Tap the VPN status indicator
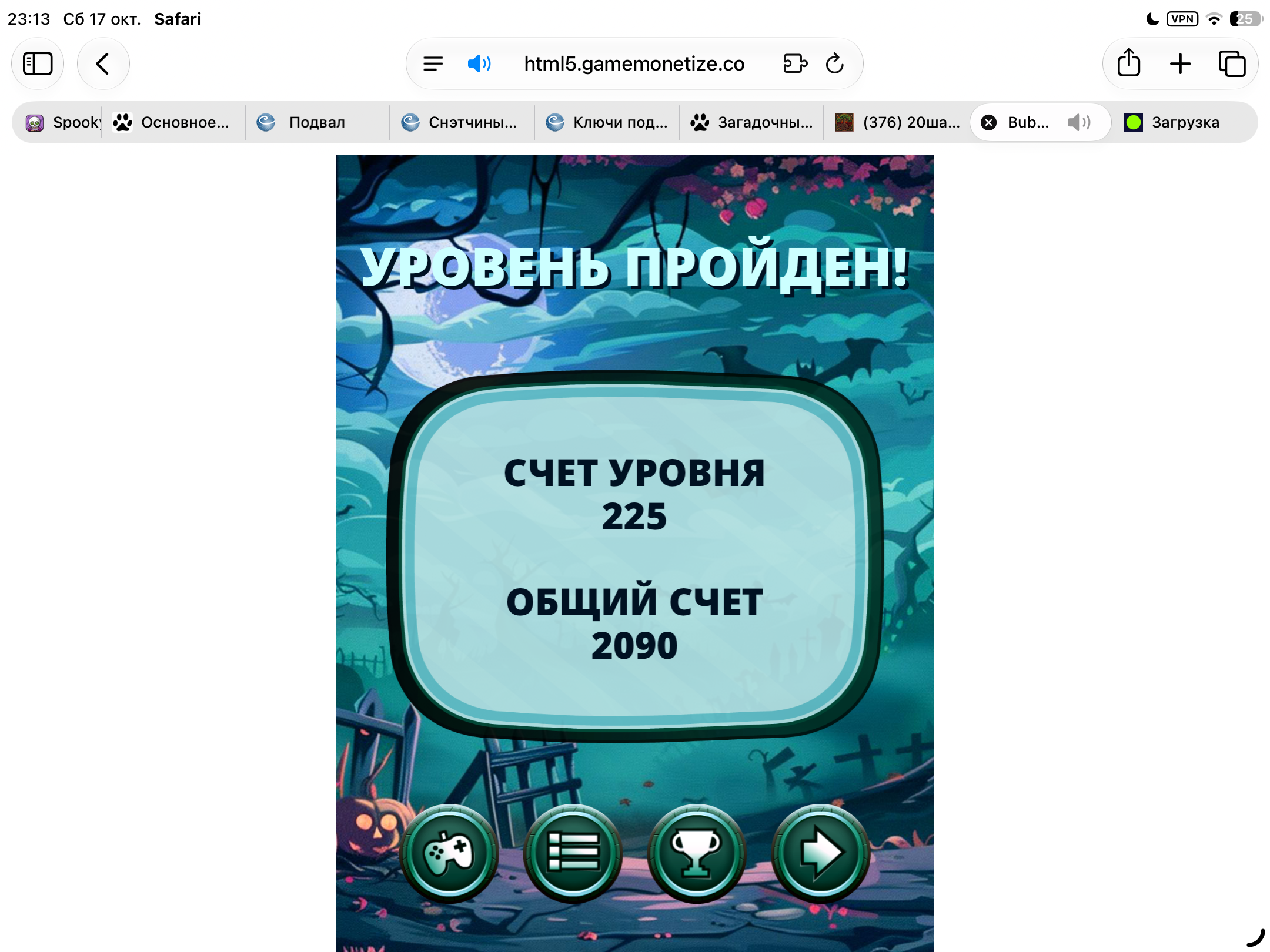1270x952 pixels. coord(1182,19)
